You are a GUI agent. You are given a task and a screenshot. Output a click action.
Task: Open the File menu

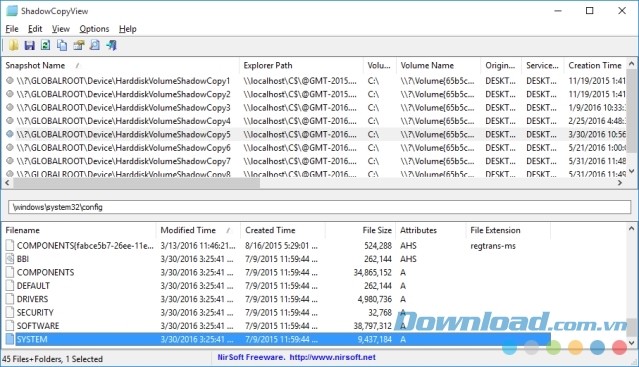[x=12, y=29]
